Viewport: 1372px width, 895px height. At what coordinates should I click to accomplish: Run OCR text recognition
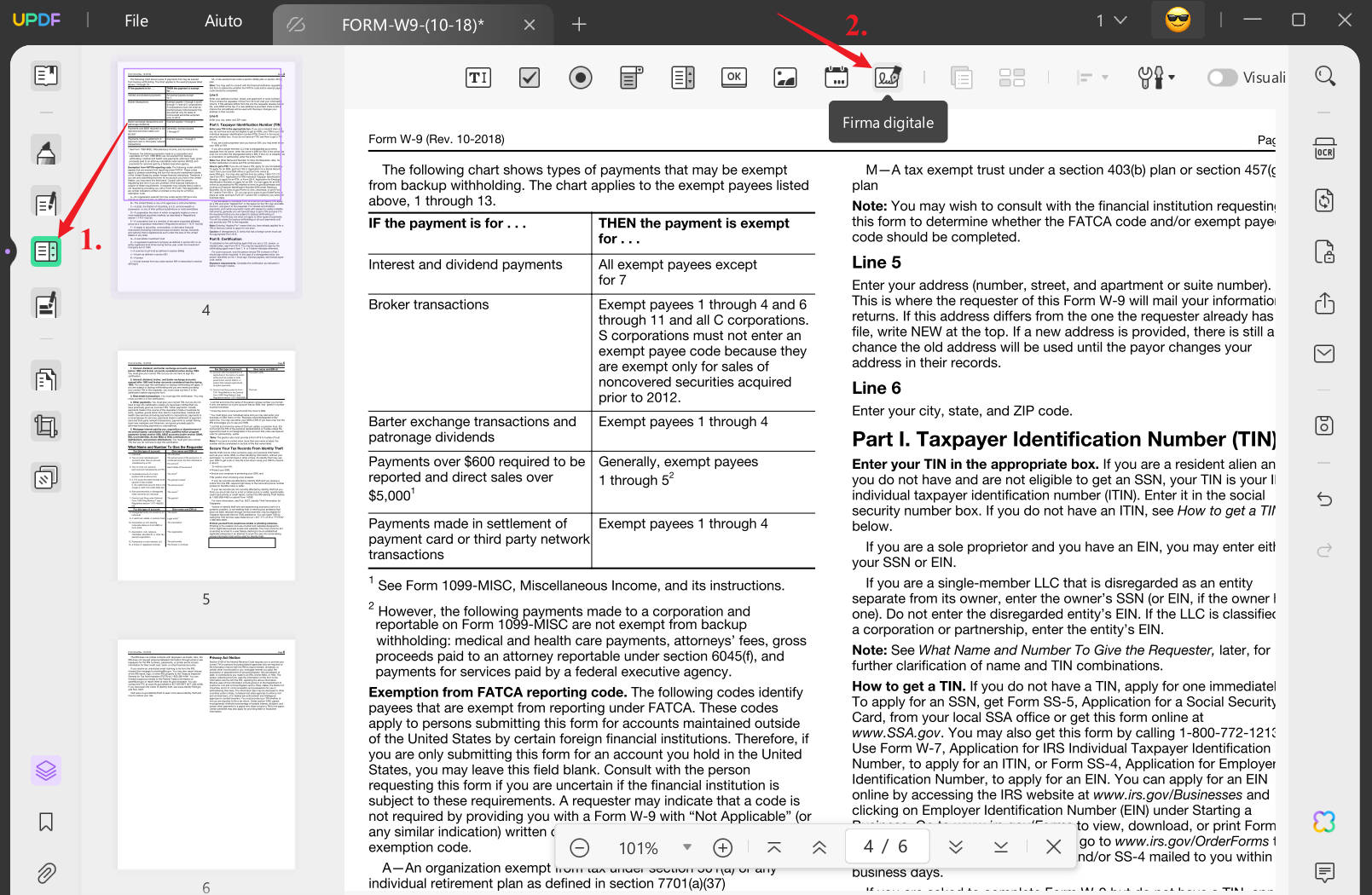click(1324, 149)
